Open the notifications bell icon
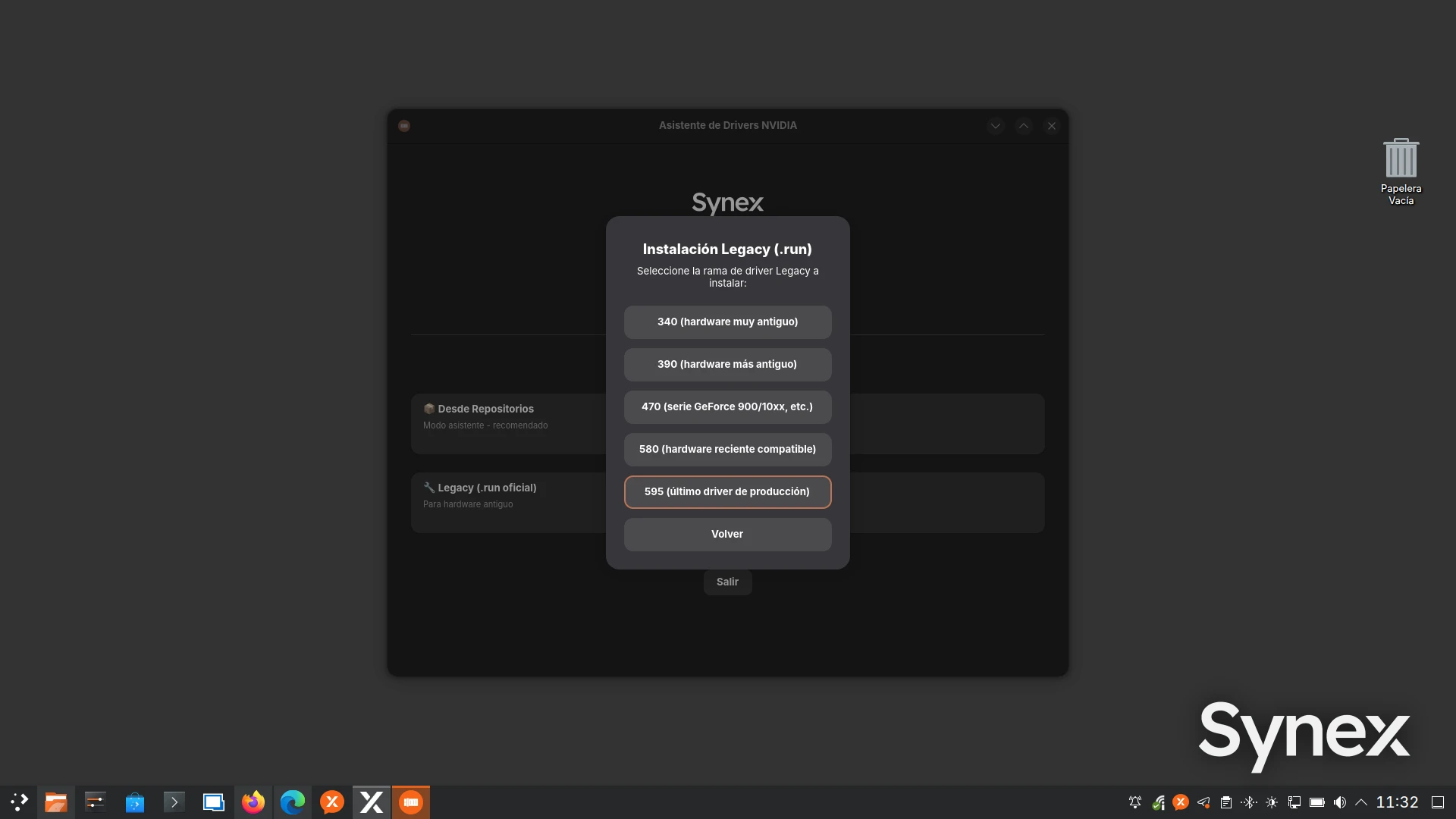 tap(1135, 802)
